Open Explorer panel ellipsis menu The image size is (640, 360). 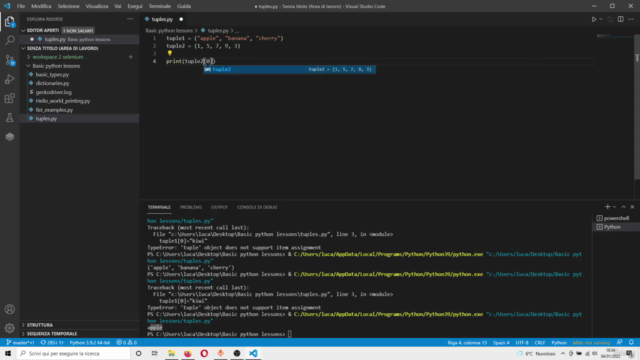[x=130, y=19]
